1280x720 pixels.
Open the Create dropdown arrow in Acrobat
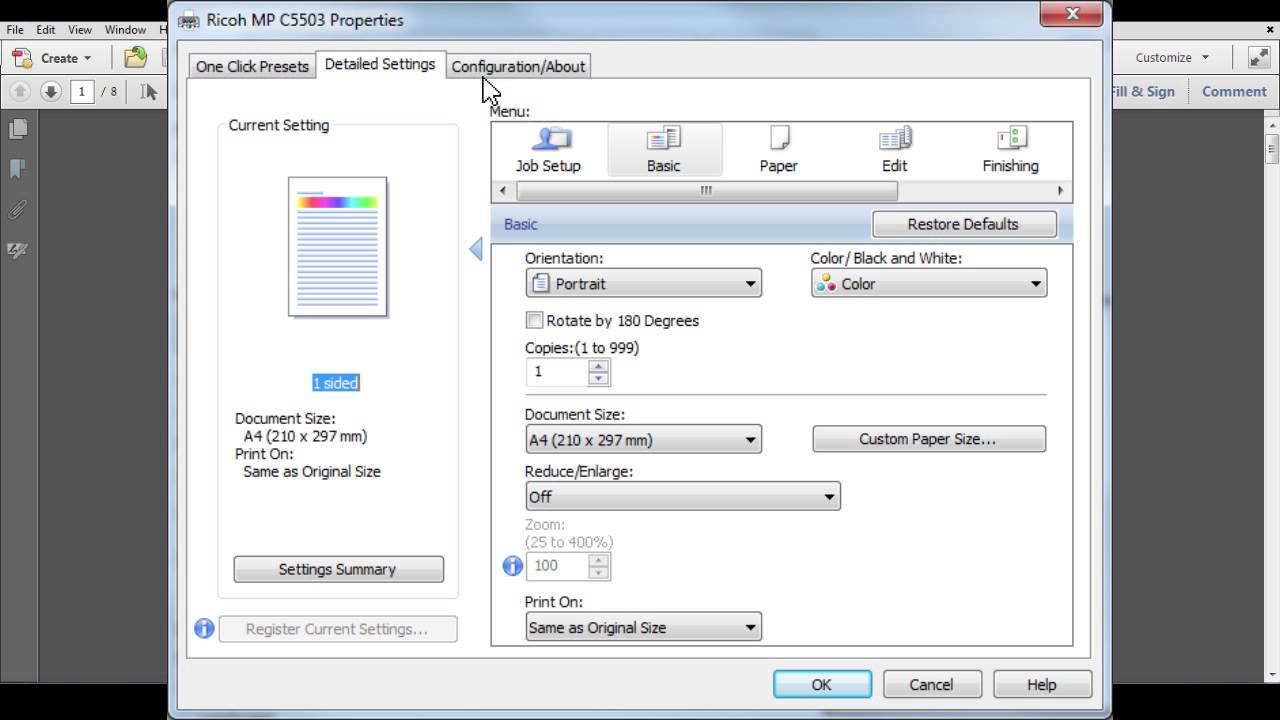point(88,58)
